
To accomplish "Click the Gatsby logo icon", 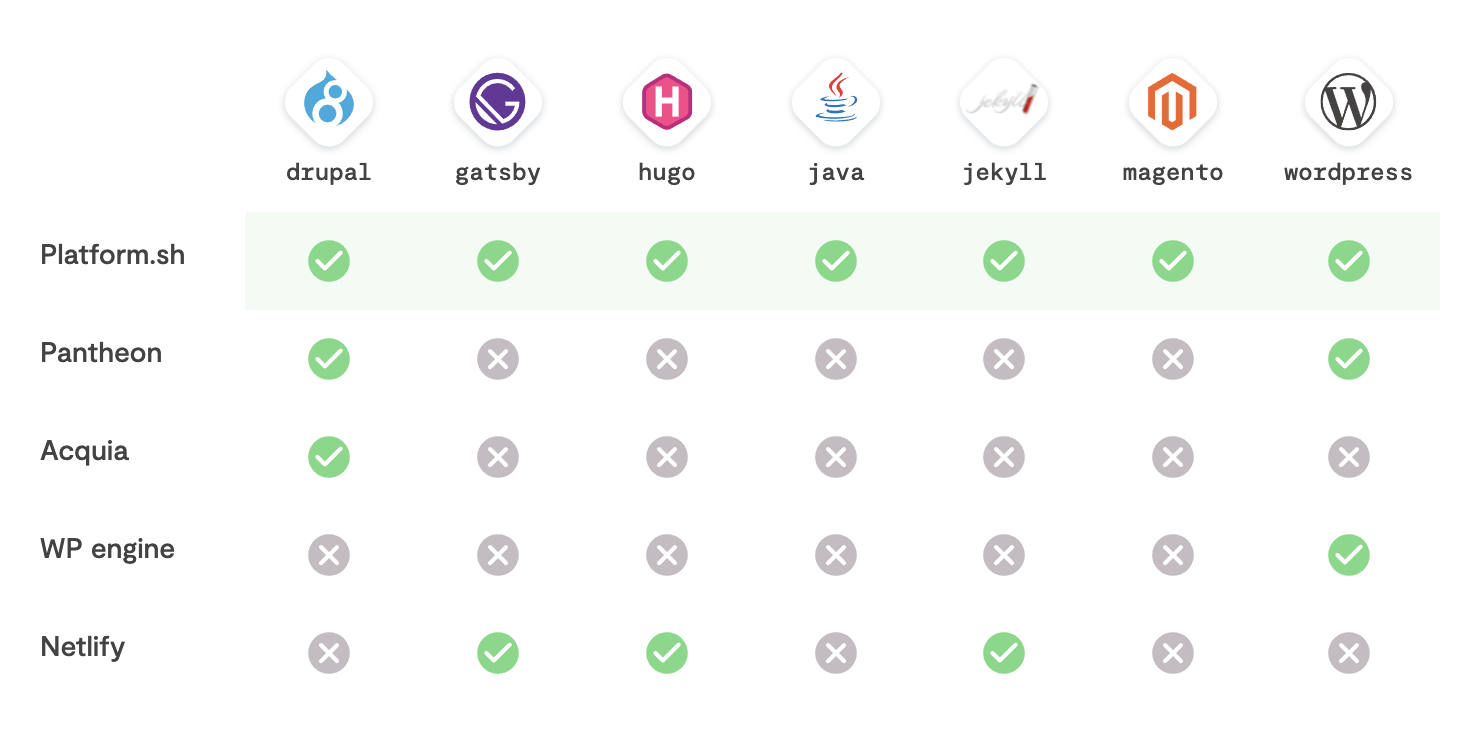I will pyautogui.click(x=498, y=102).
